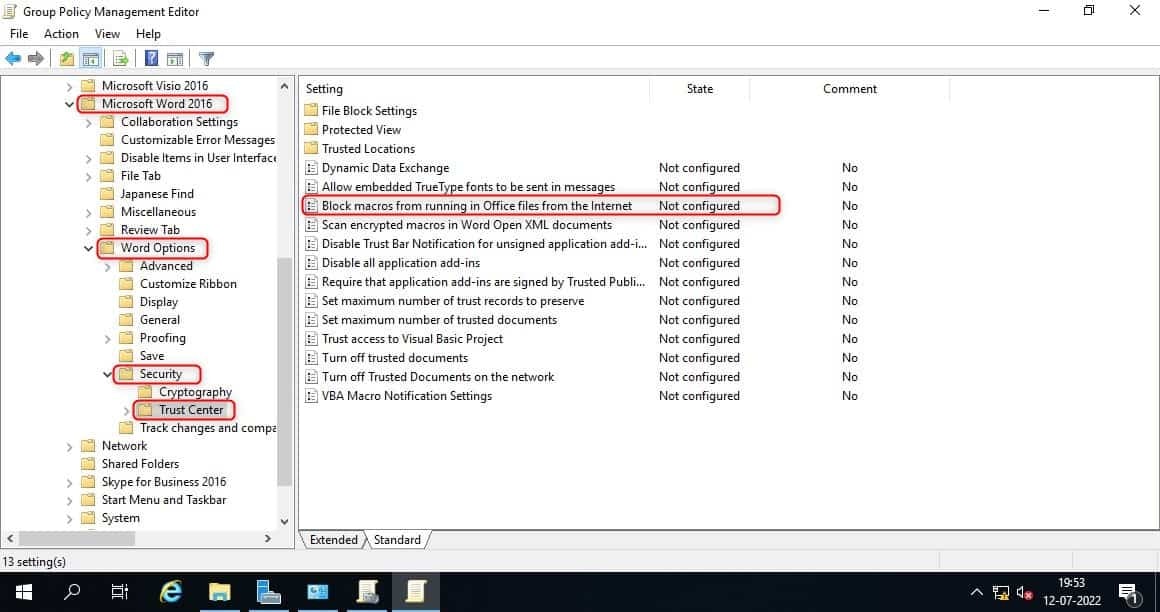Click the Filter funnel toolbar icon

pyautogui.click(x=206, y=58)
